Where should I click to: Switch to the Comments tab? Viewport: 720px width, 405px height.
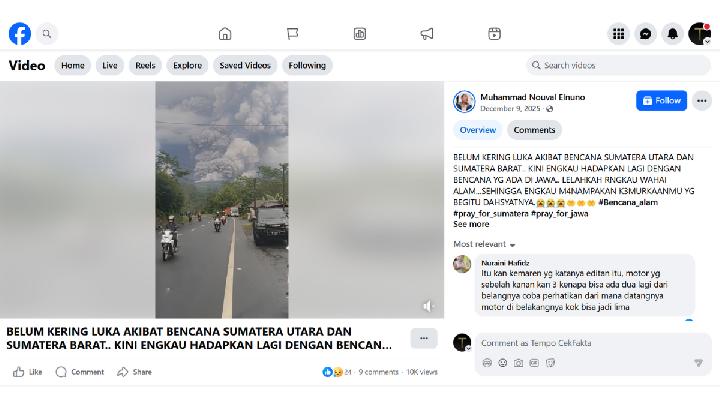534,130
